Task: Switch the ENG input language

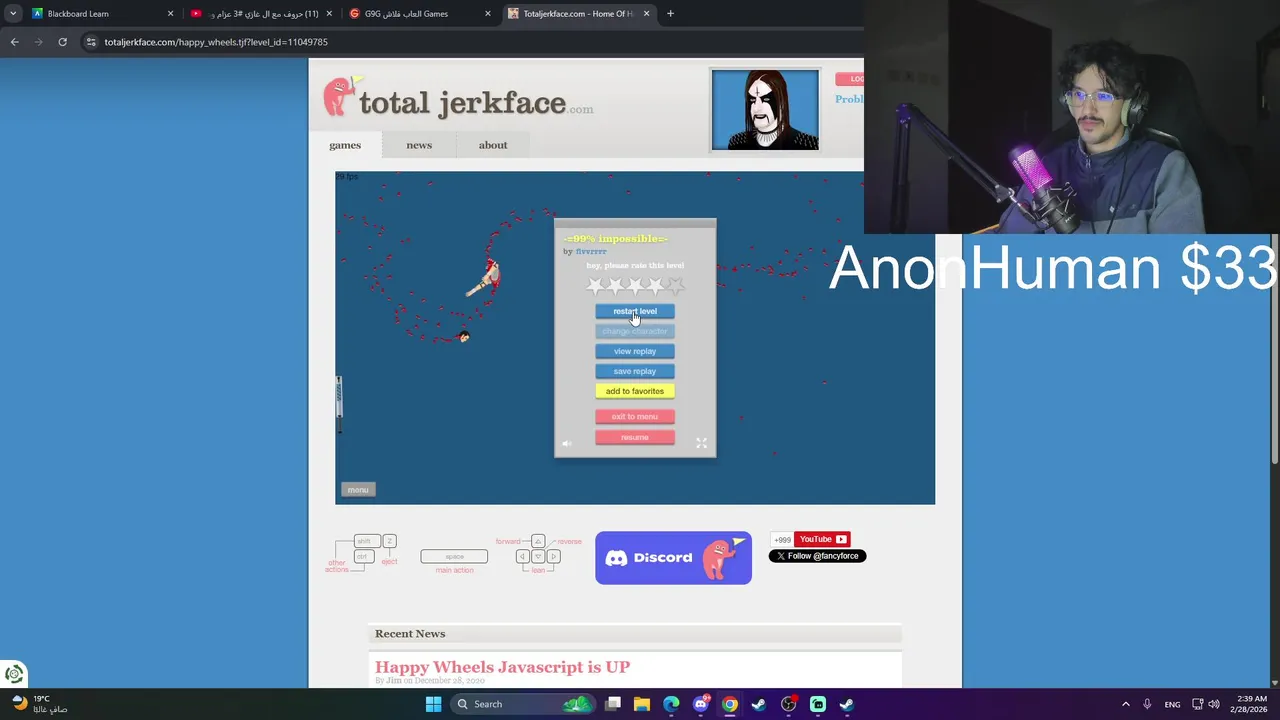Action: [x=1172, y=704]
